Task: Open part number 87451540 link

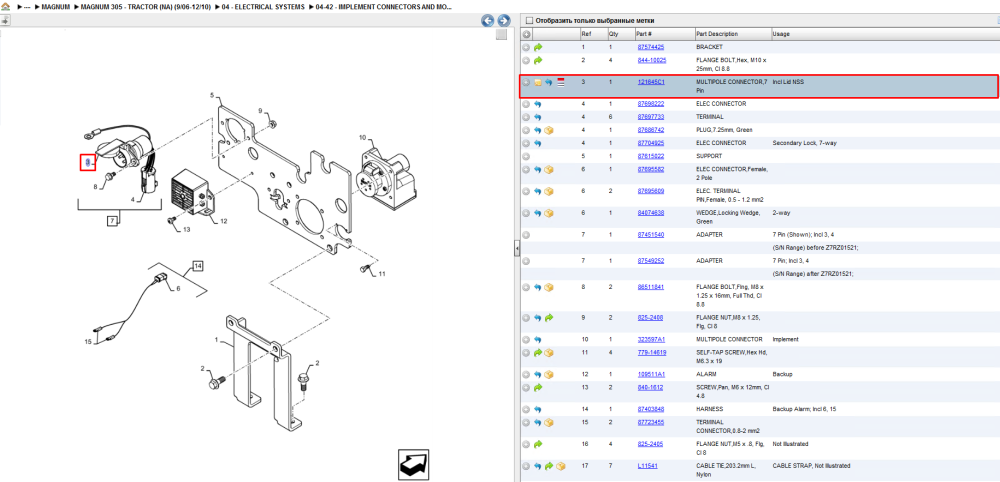Action: pyautogui.click(x=651, y=235)
